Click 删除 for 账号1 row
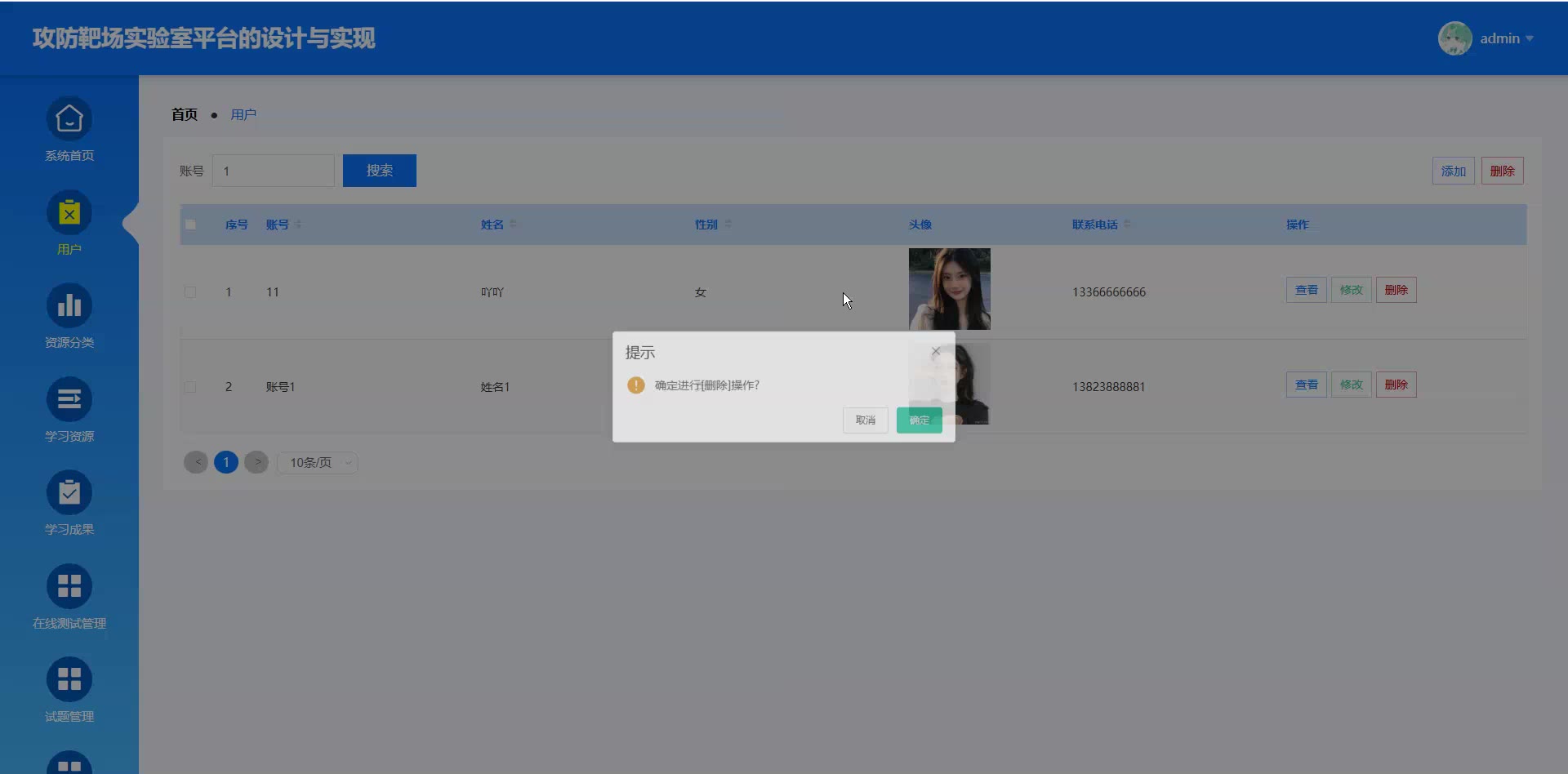This screenshot has height=774, width=1568. coord(1396,385)
